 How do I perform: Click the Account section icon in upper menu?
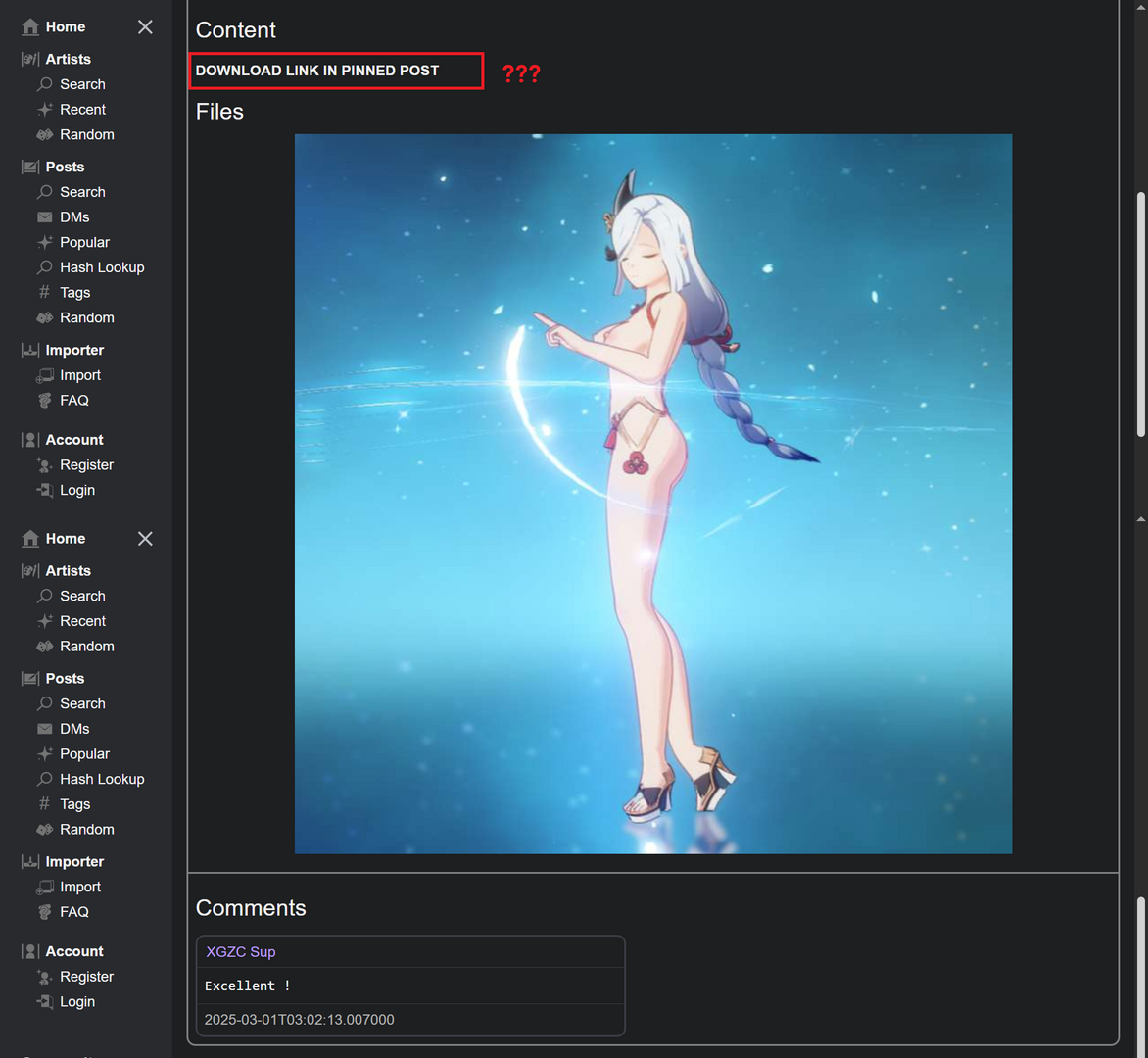coord(30,440)
